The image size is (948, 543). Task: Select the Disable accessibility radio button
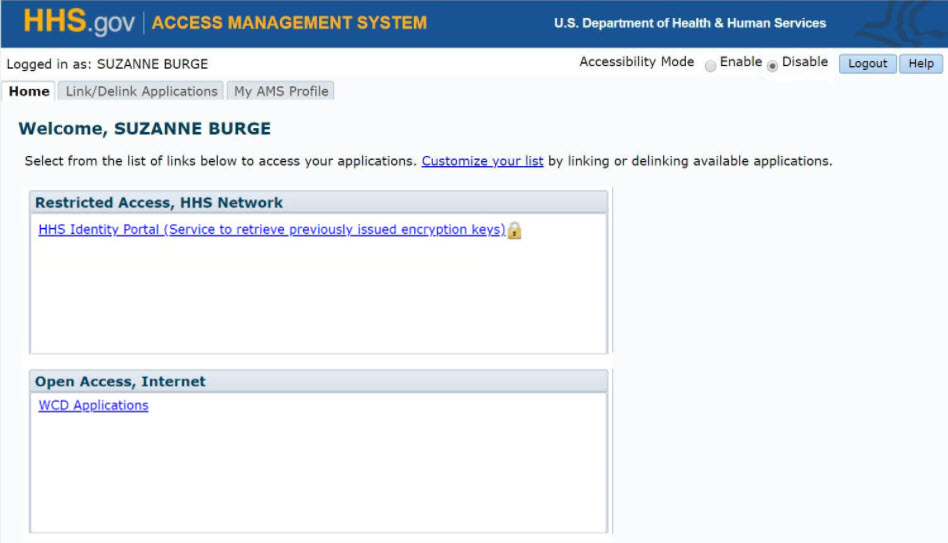pos(772,65)
